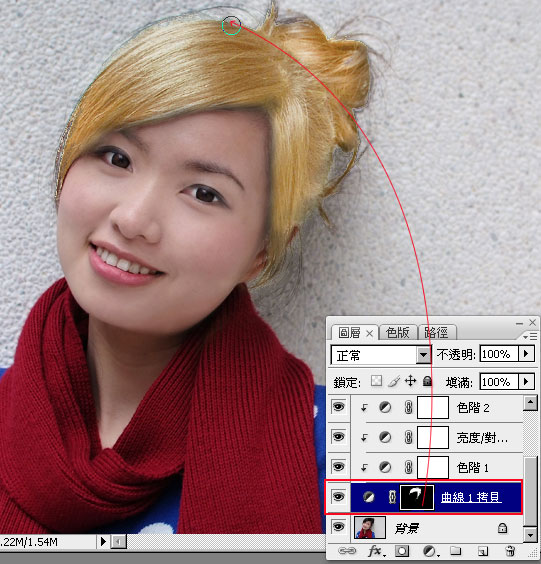The width and height of the screenshot is (541, 564).
Task: Switch to the 圖層 tab
Action: 349,333
